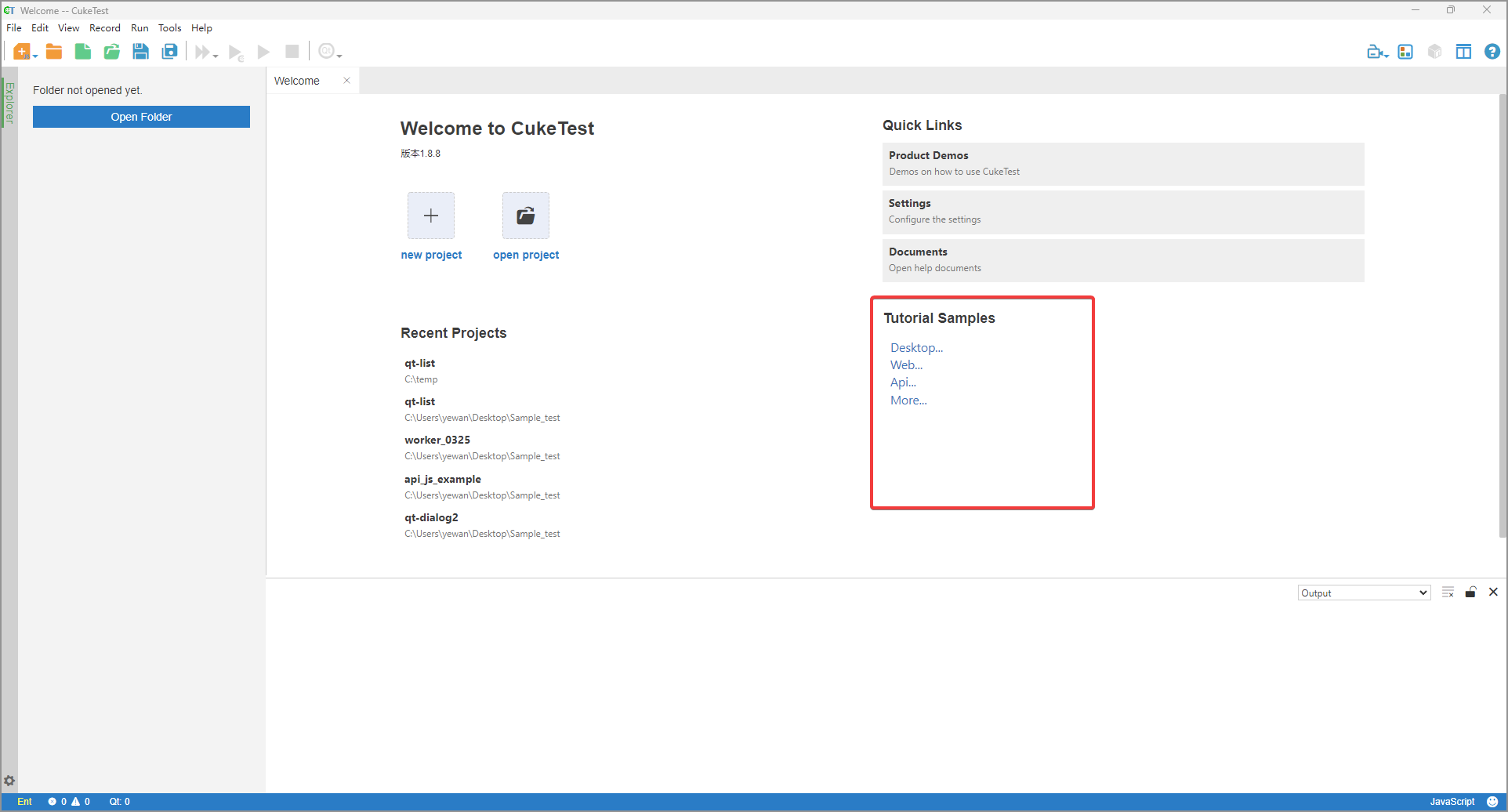Screen dimensions: 1508x812
Task: Expand the Run Project dropdown arrow
Action: point(216,56)
